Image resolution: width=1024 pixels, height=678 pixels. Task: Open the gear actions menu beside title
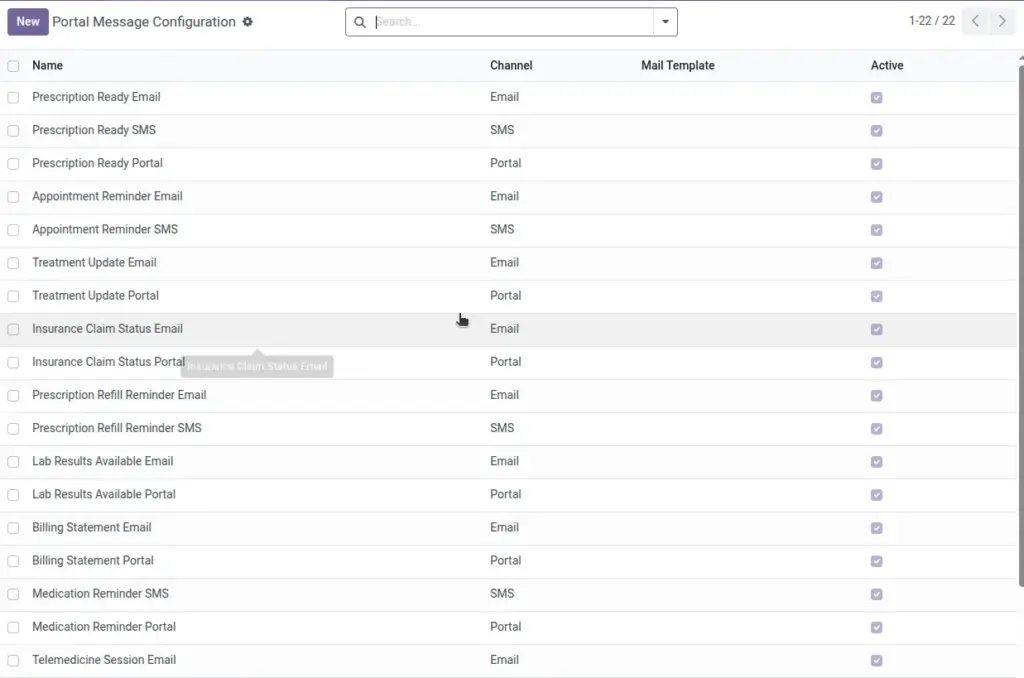[x=248, y=22]
